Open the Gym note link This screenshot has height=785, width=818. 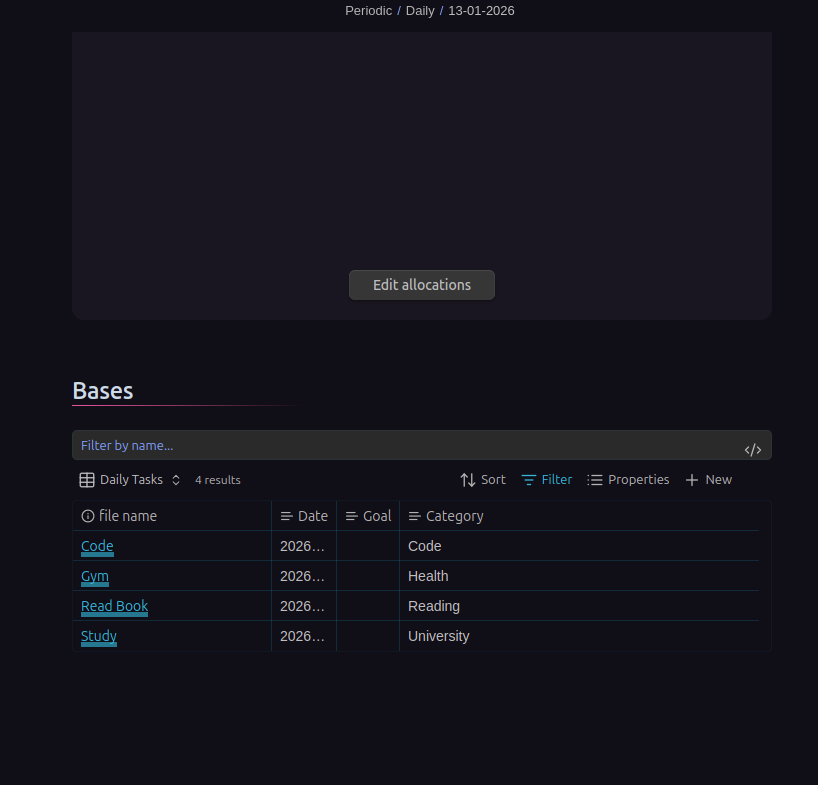(94, 576)
